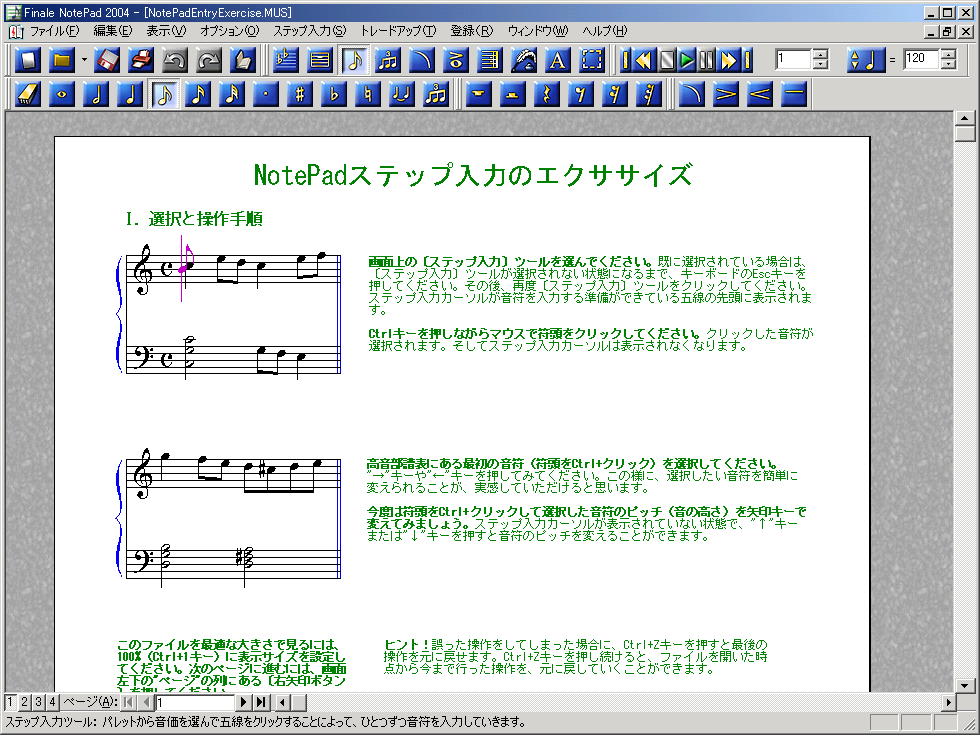Switch to page 3 button
The width and height of the screenshot is (980, 735).
pos(38,702)
